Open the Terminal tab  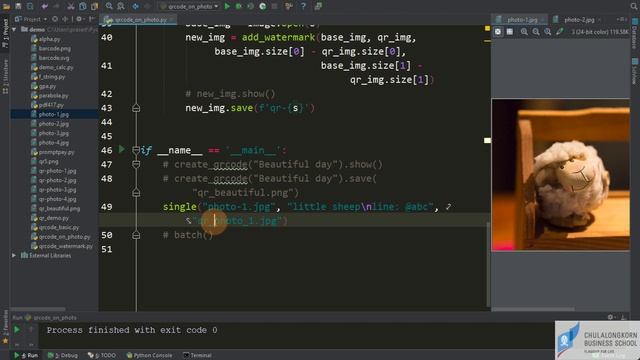pyautogui.click(x=198, y=355)
